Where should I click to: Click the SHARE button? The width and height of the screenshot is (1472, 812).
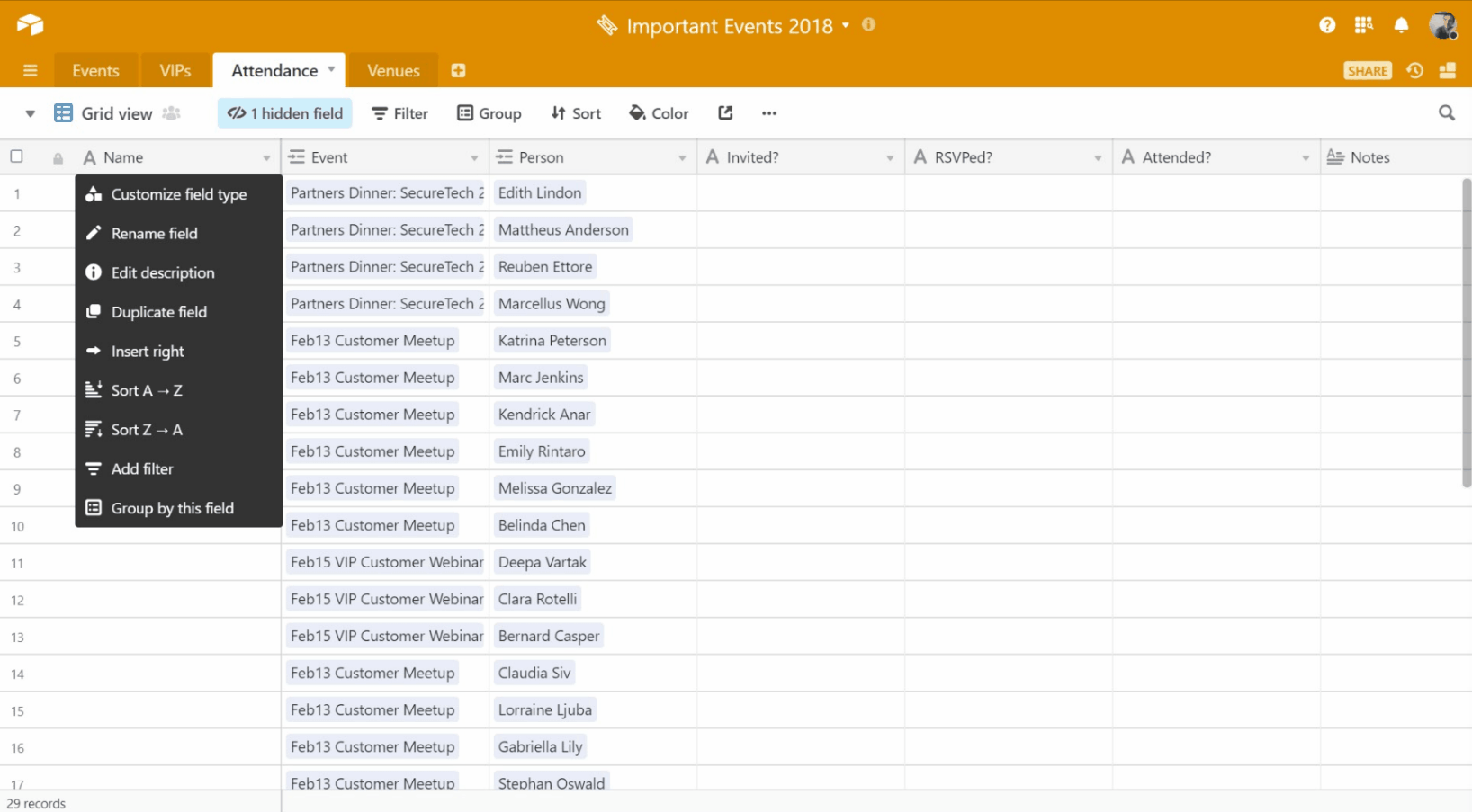point(1368,71)
